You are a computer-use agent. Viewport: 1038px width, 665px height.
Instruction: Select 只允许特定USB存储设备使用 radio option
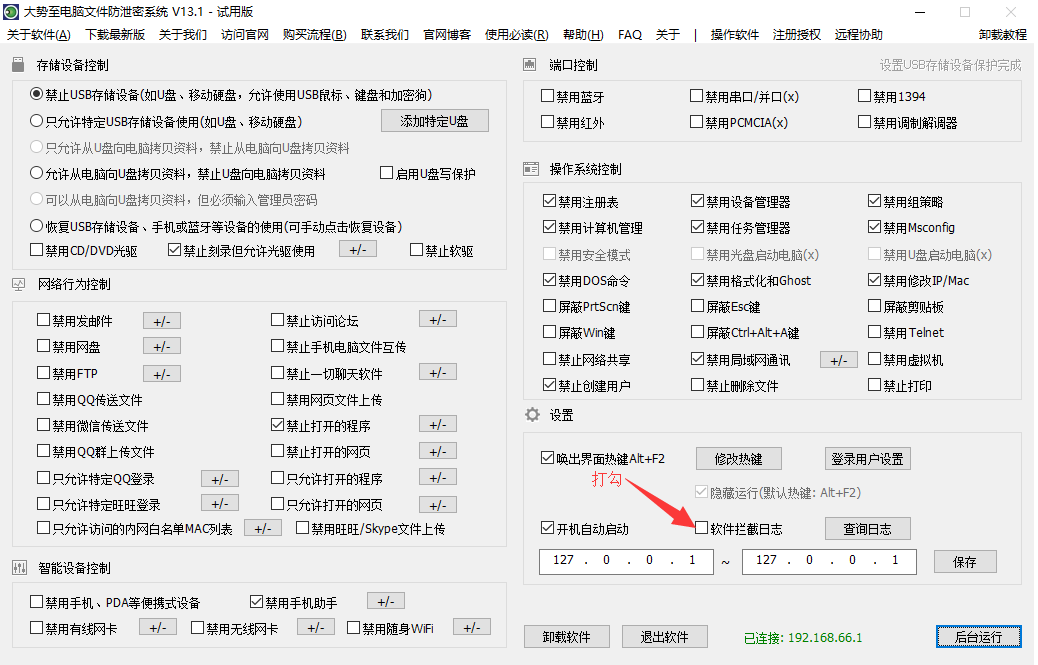(x=37, y=121)
